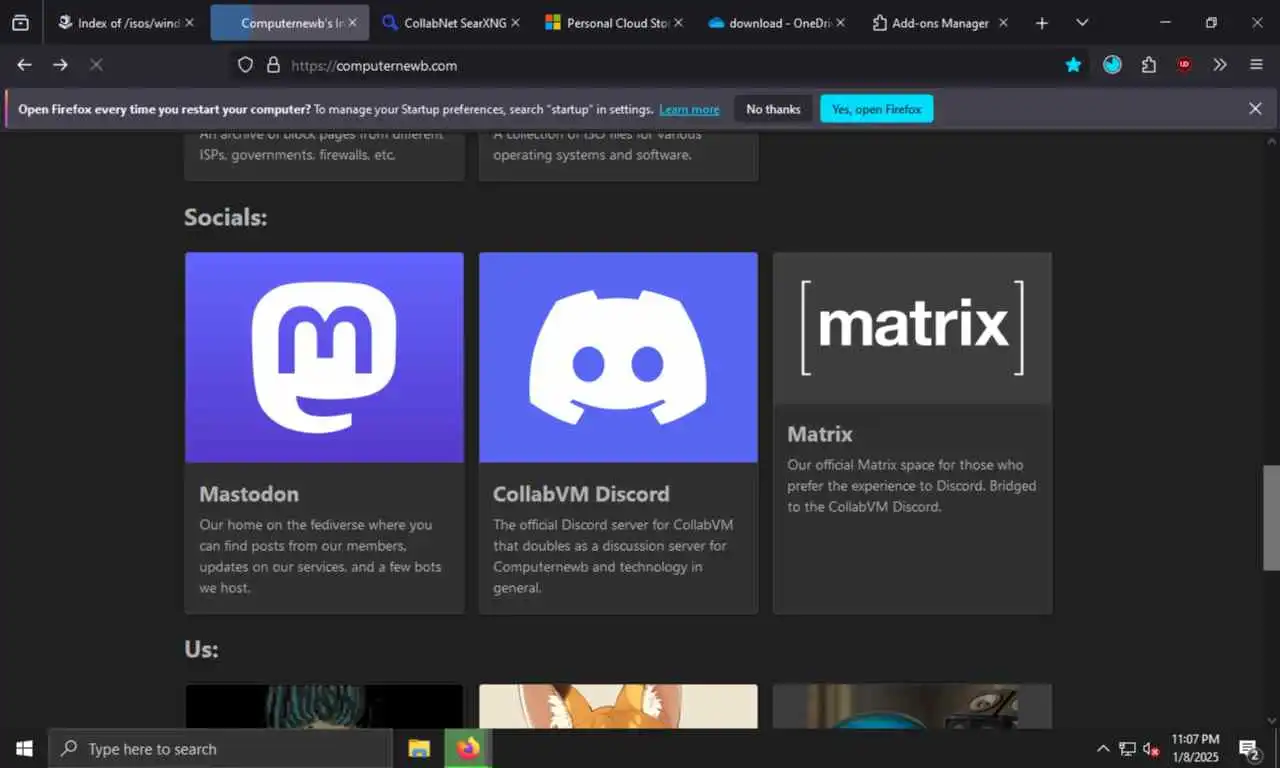Close the Personal Cloud Storage tab

(677, 22)
